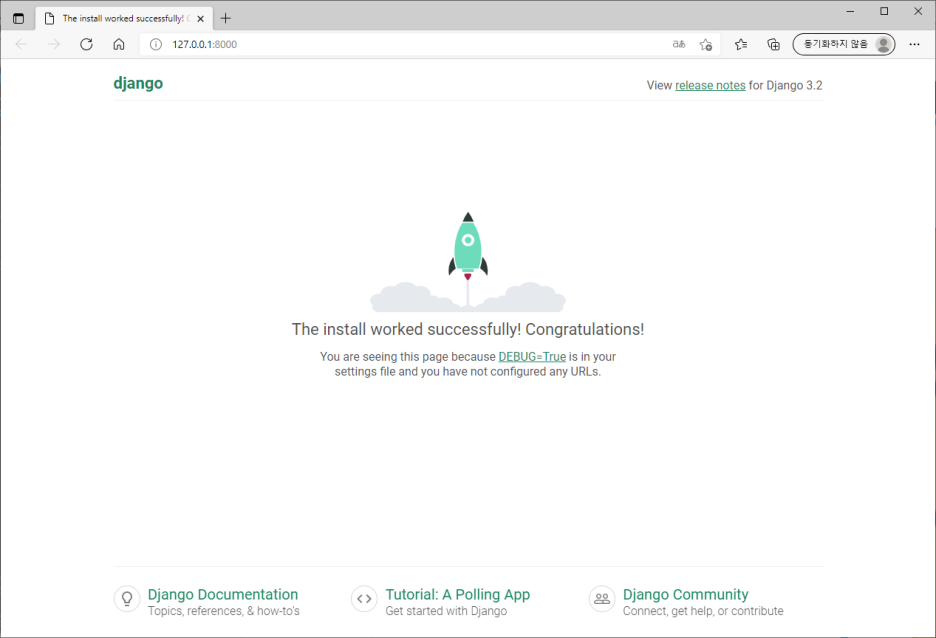
Task: Open the release notes link
Action: point(710,85)
